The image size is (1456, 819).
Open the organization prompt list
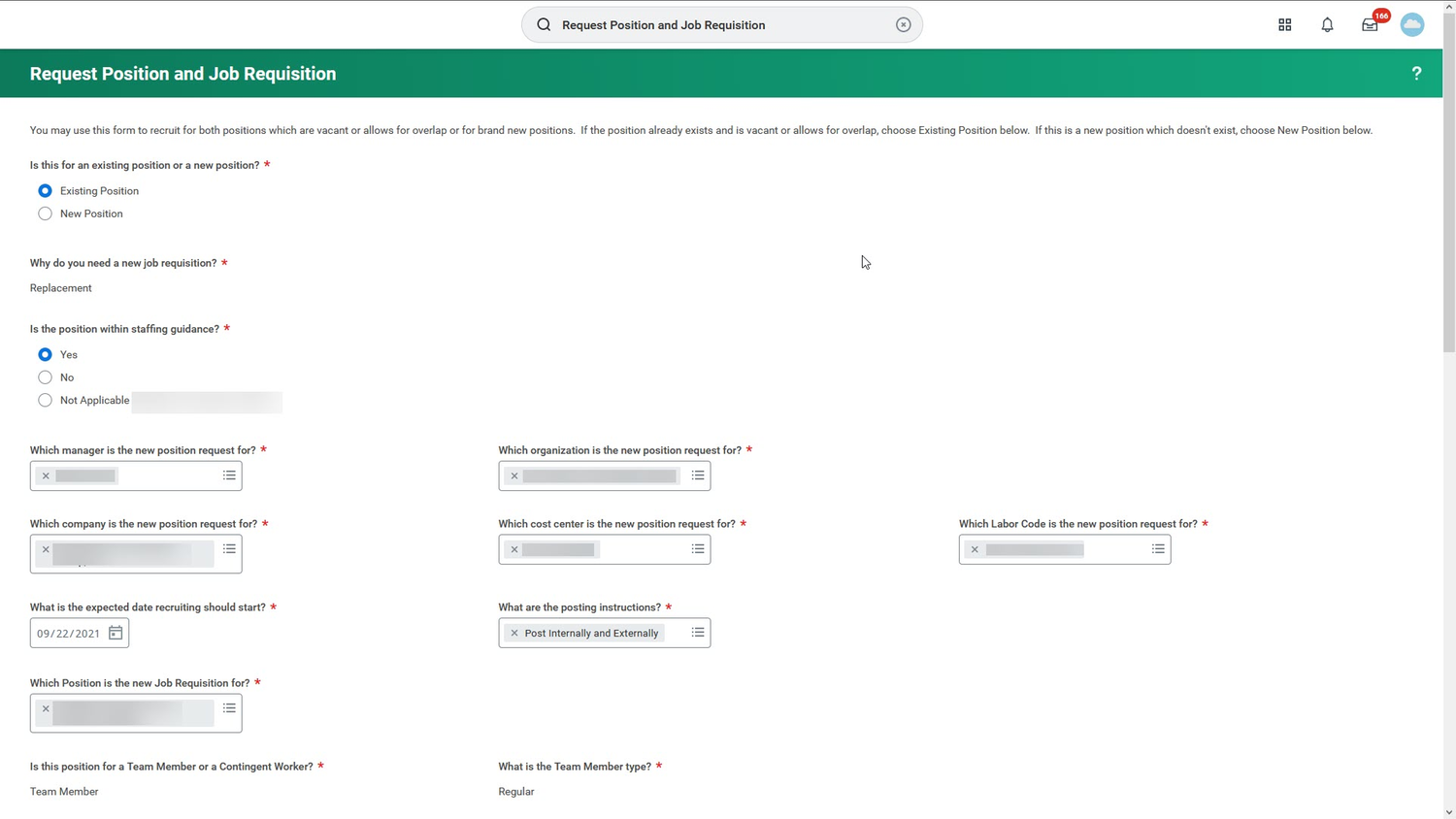pyautogui.click(x=697, y=475)
